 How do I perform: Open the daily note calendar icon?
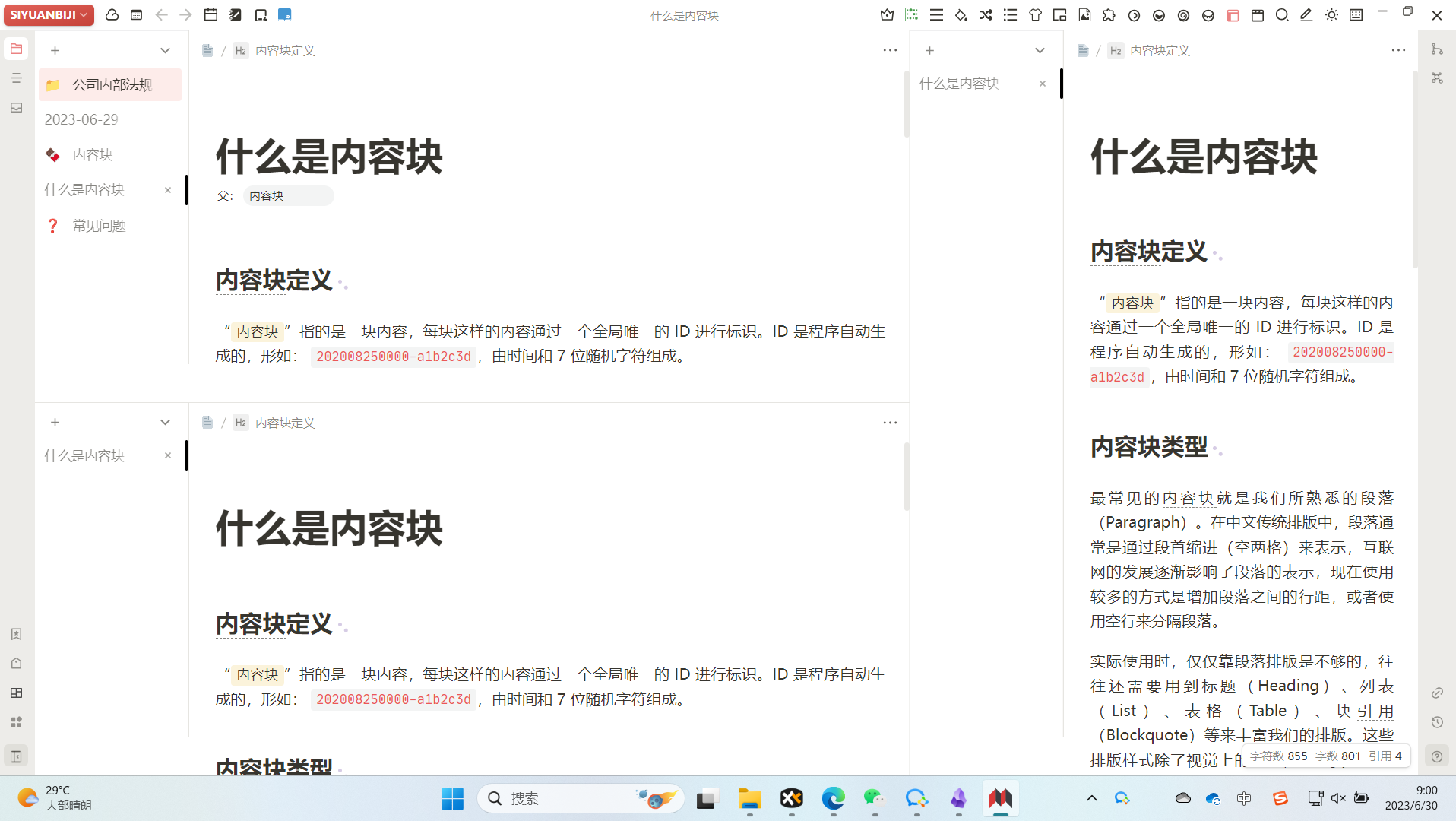tap(211, 15)
